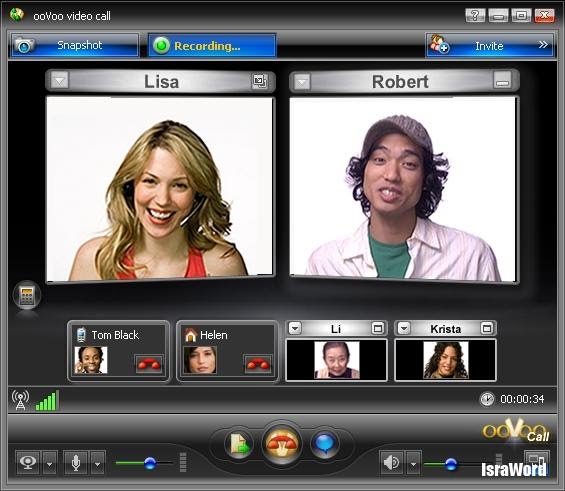Open the webcam options dropdown arrow
Viewport: 565px width, 491px height.
[x=50, y=463]
